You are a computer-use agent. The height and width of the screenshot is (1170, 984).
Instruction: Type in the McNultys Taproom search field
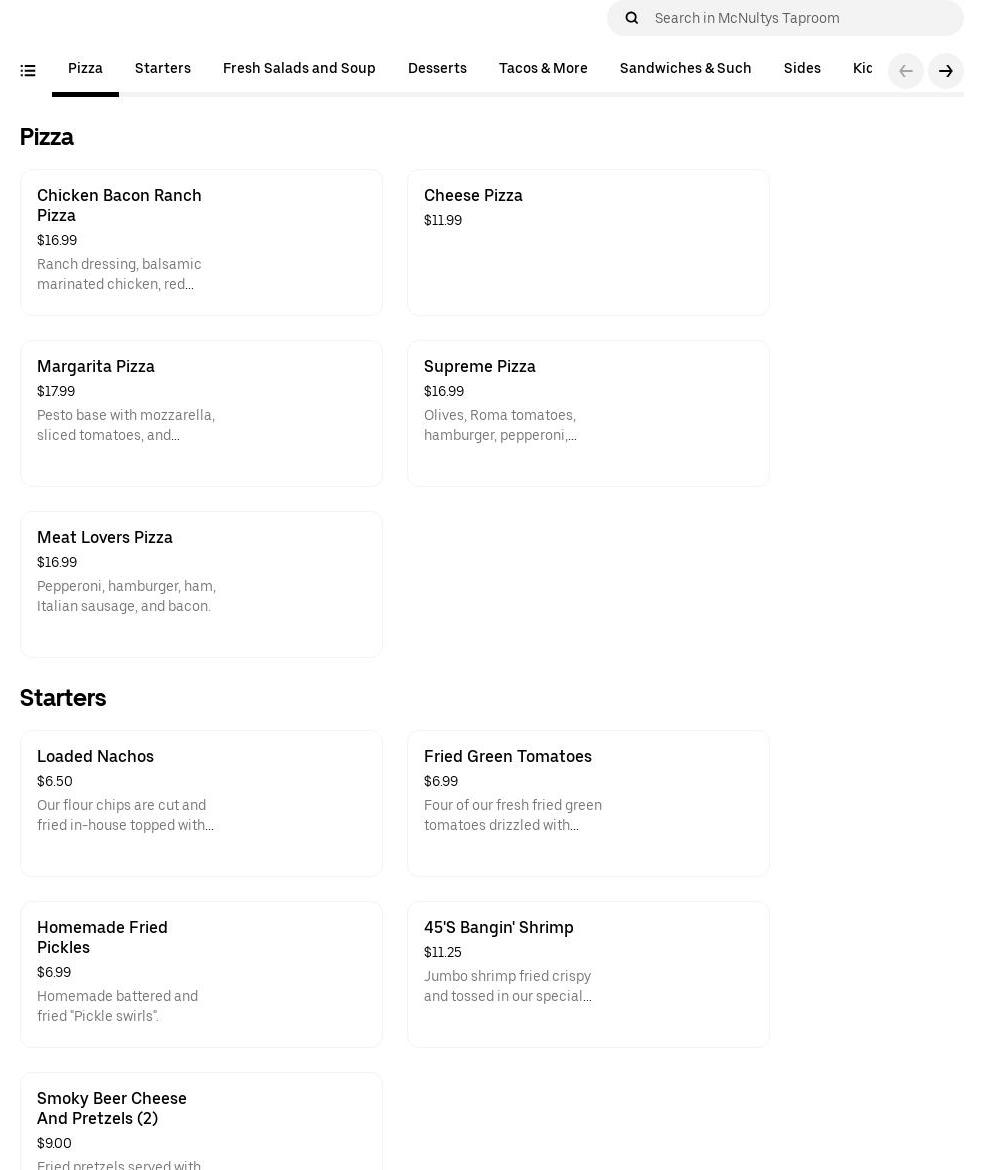point(800,18)
